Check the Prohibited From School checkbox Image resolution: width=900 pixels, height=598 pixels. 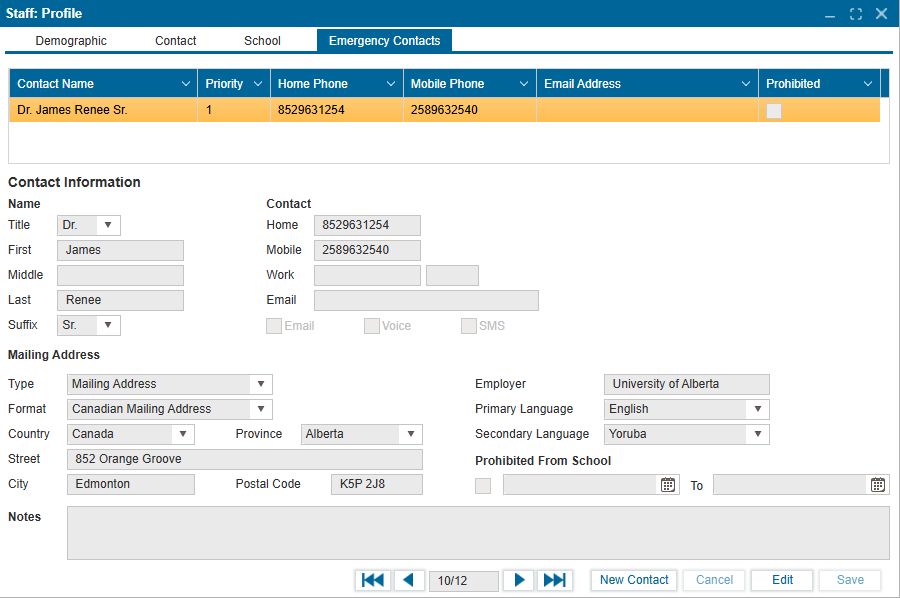click(x=483, y=486)
